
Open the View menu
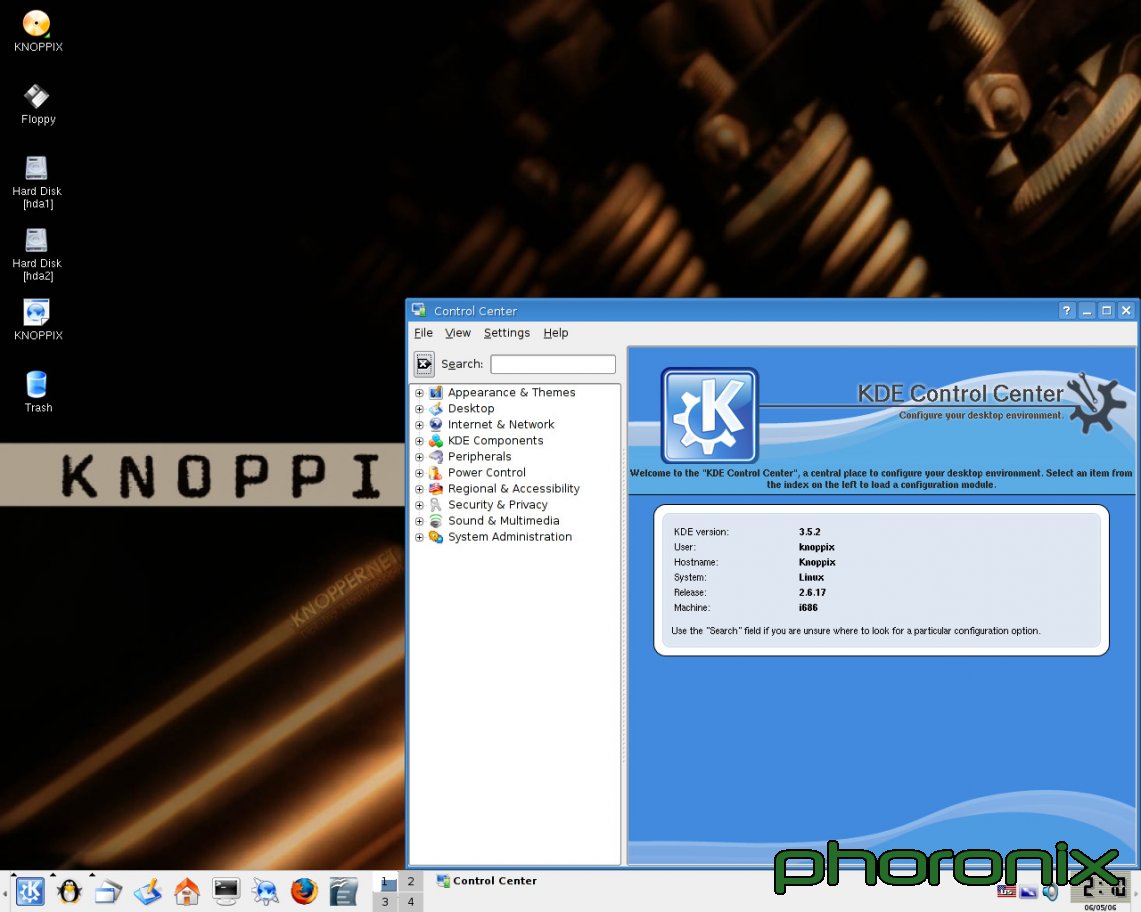457,333
